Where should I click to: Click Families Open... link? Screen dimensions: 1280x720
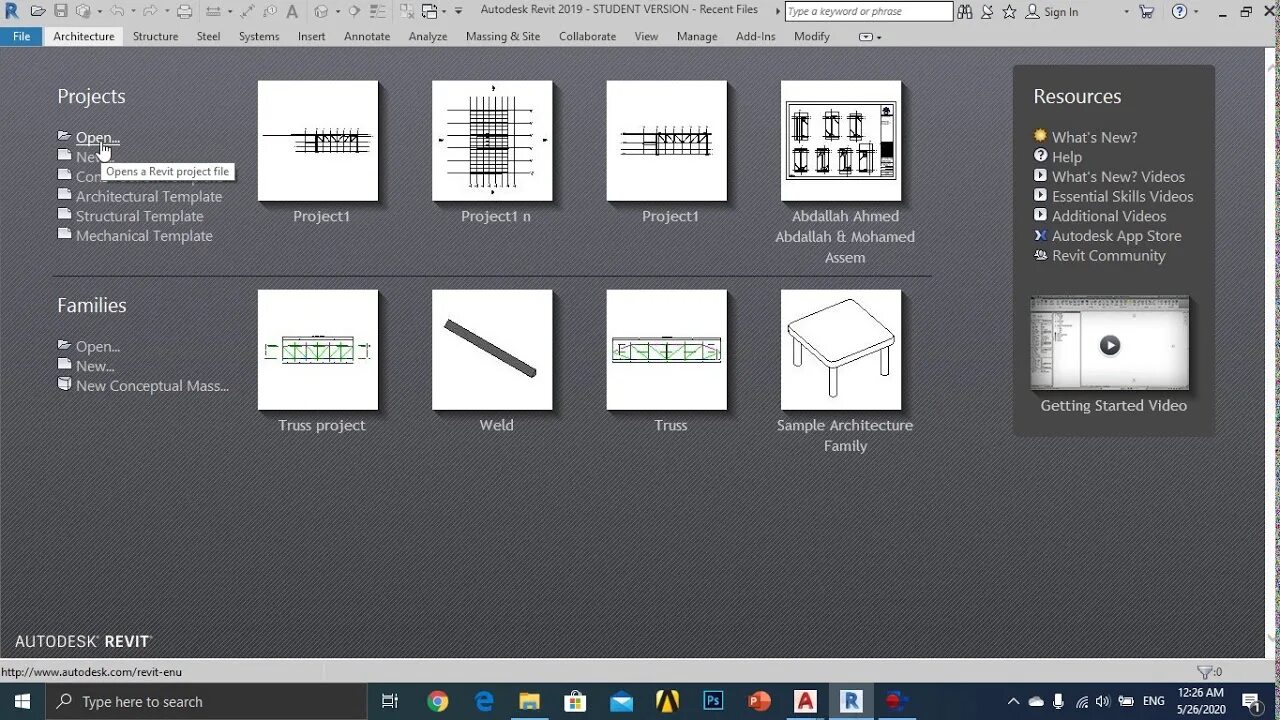[x=98, y=346]
